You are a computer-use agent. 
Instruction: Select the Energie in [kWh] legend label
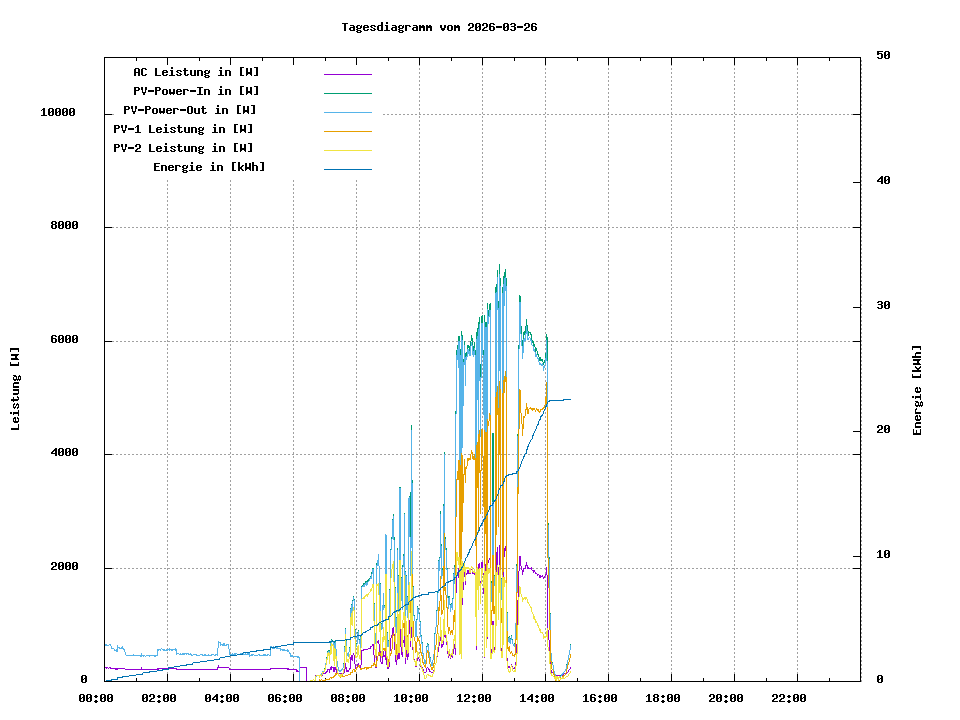point(209,167)
